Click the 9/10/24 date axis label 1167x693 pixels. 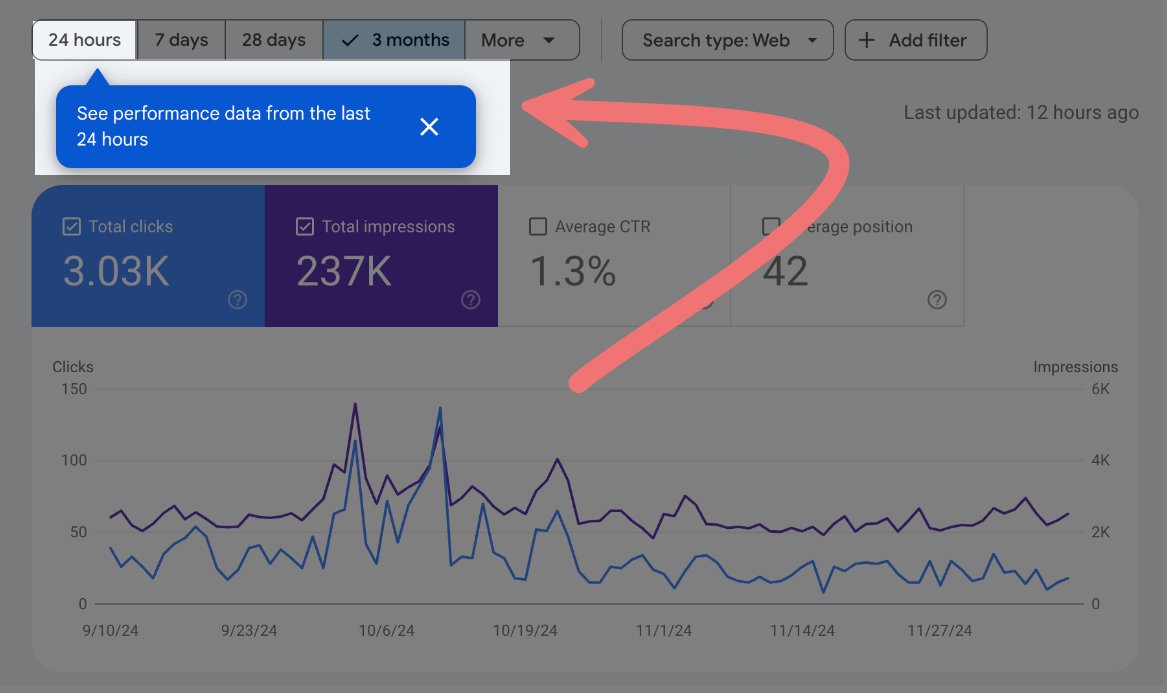pyautogui.click(x=110, y=630)
